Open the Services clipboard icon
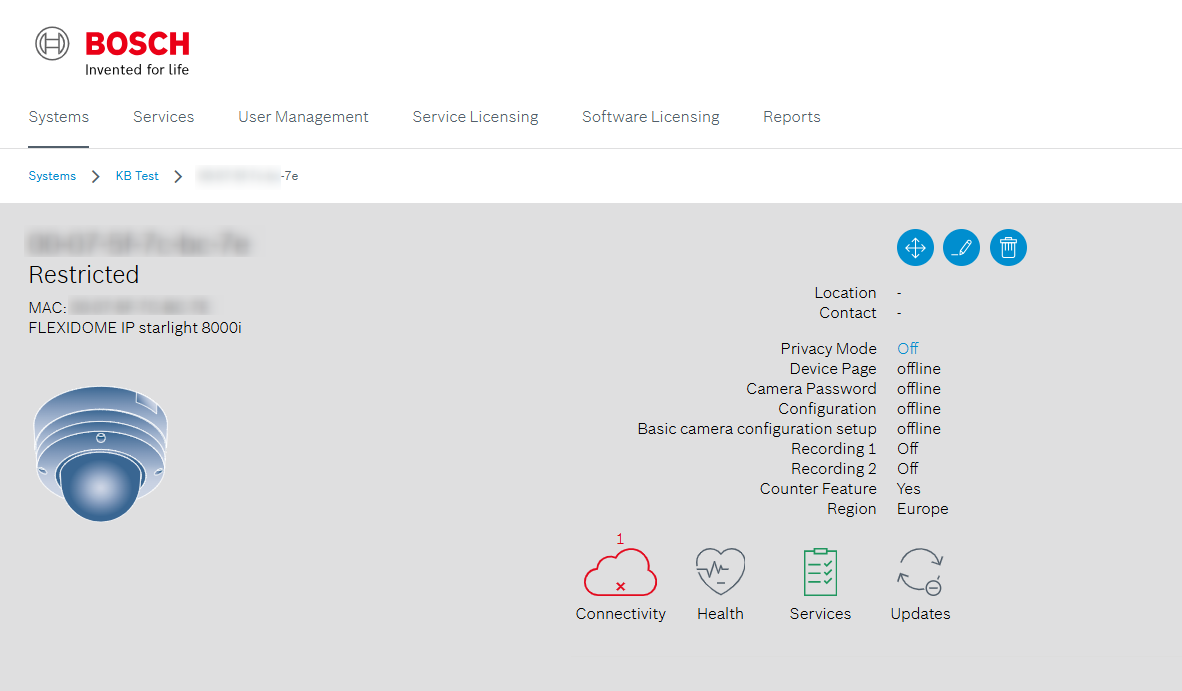This screenshot has width=1182, height=691. [820, 573]
